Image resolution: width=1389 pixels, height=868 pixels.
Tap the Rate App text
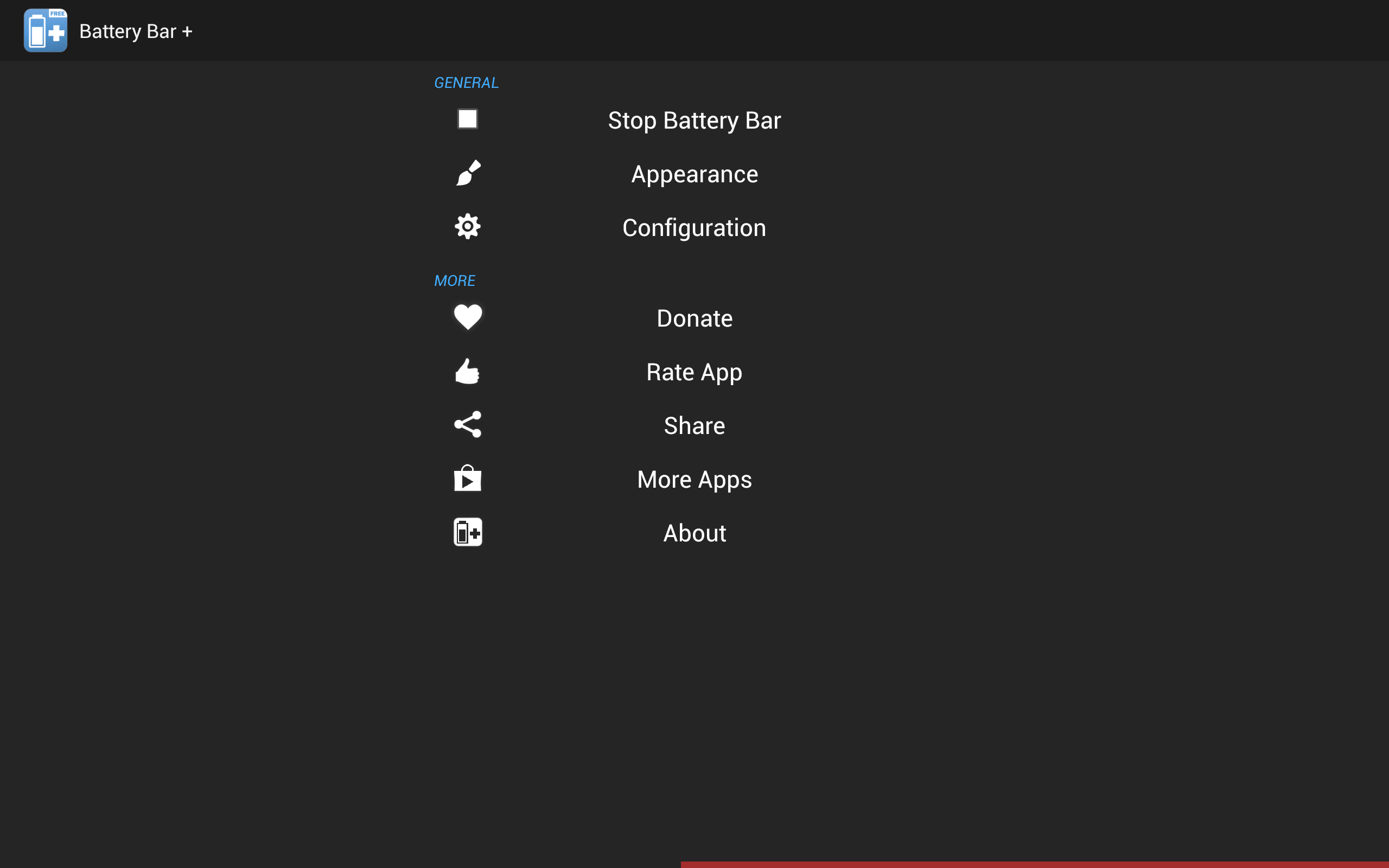click(x=694, y=372)
